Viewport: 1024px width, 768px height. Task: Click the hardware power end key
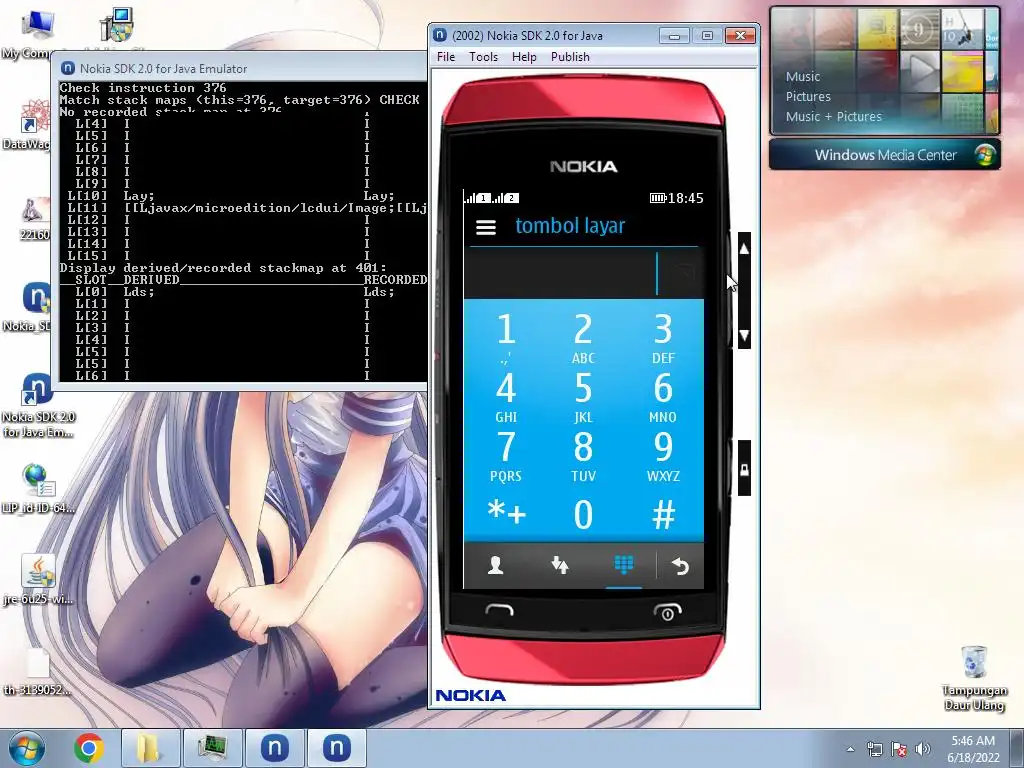667,612
